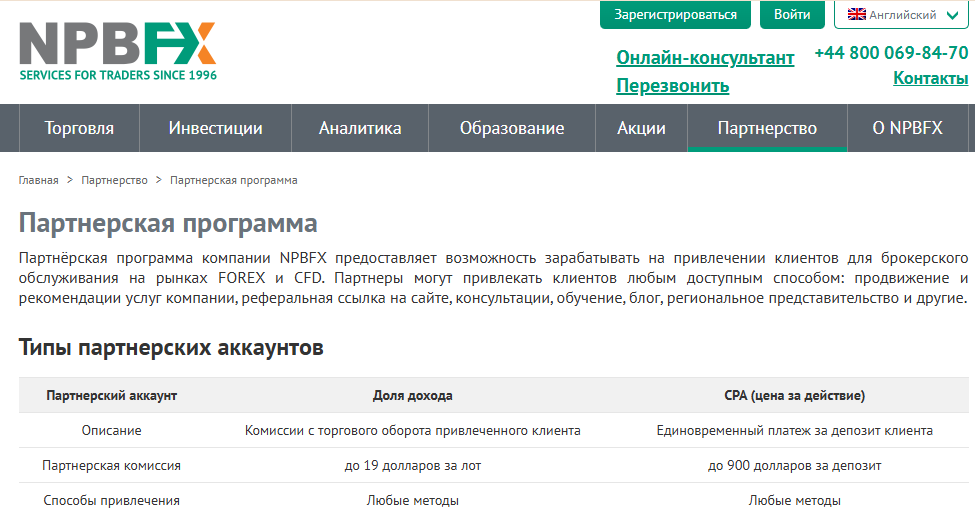Click the CPA (цена за действие) column header
Viewport: 975px width, 532px height.
click(x=794, y=396)
